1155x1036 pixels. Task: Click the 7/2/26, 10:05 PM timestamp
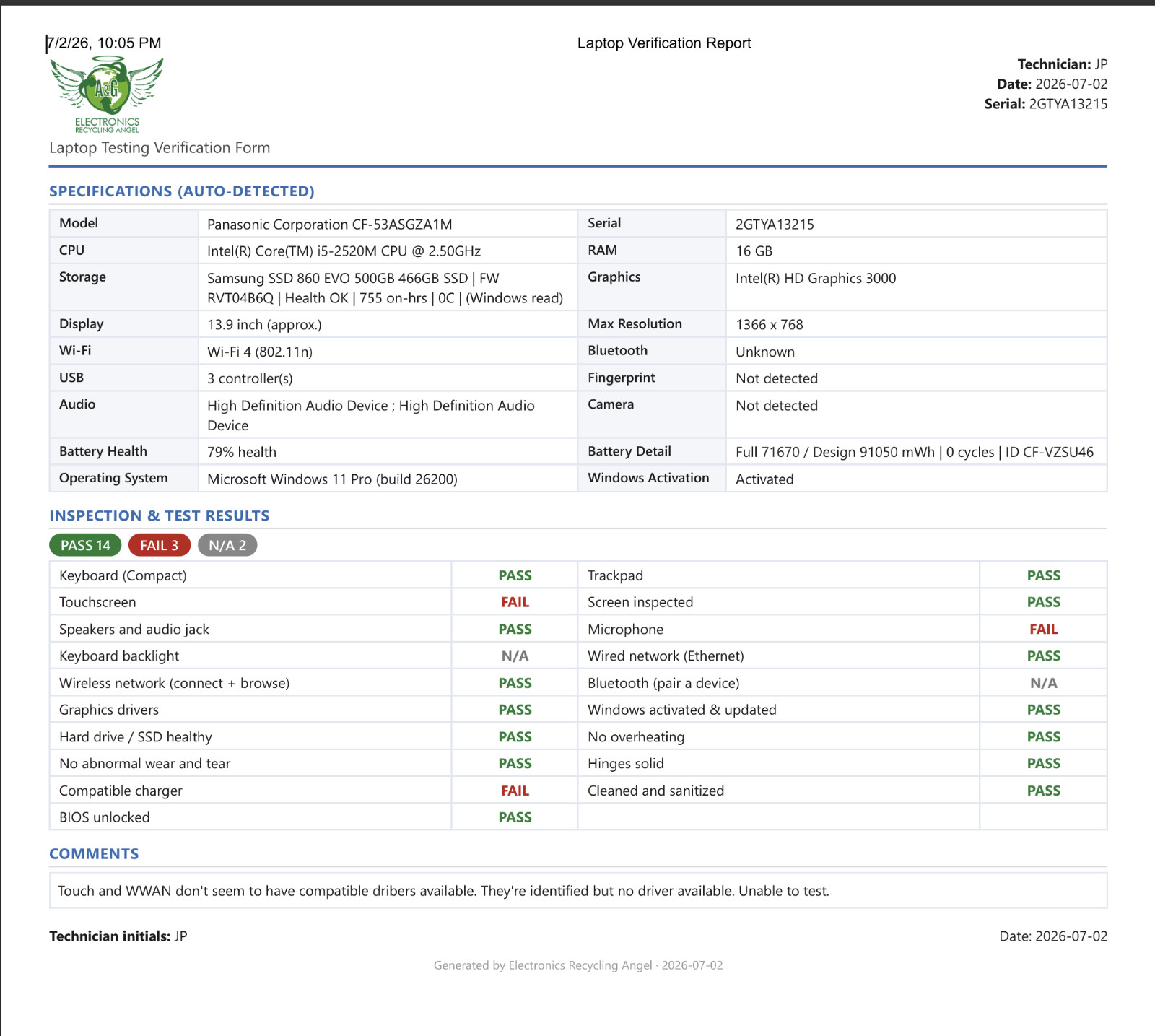point(104,43)
